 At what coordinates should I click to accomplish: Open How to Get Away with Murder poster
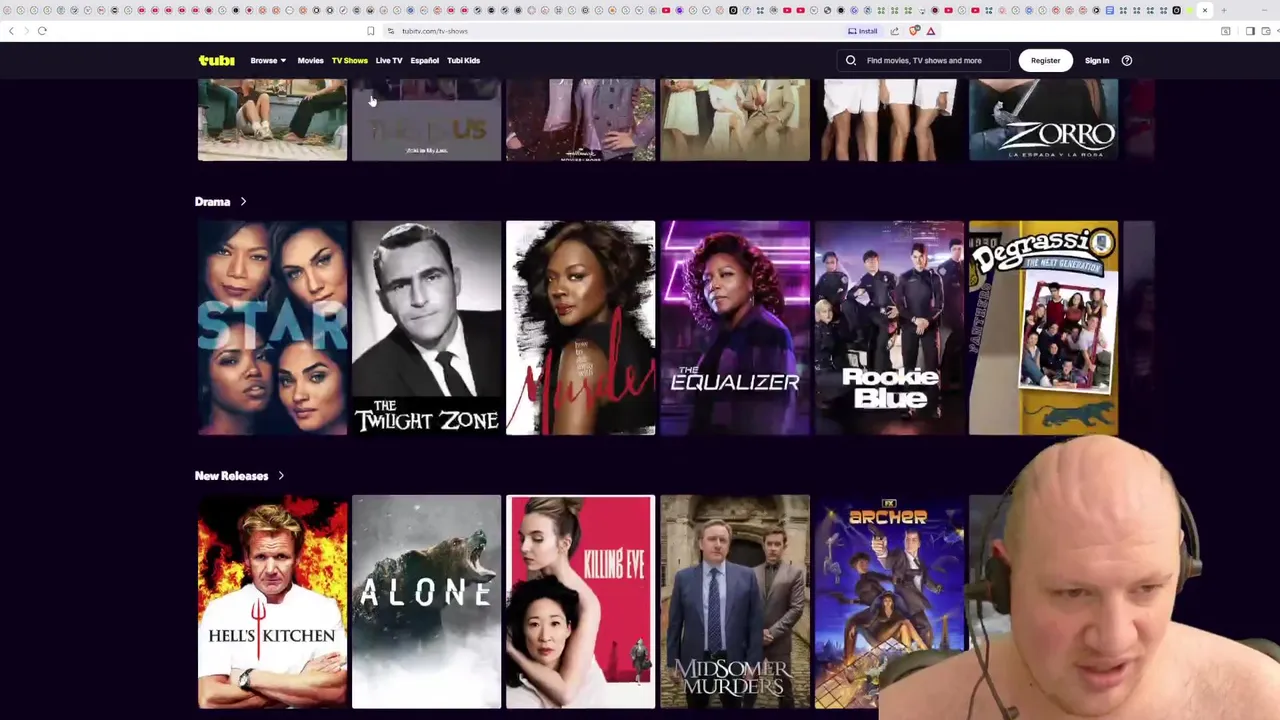tap(580, 328)
